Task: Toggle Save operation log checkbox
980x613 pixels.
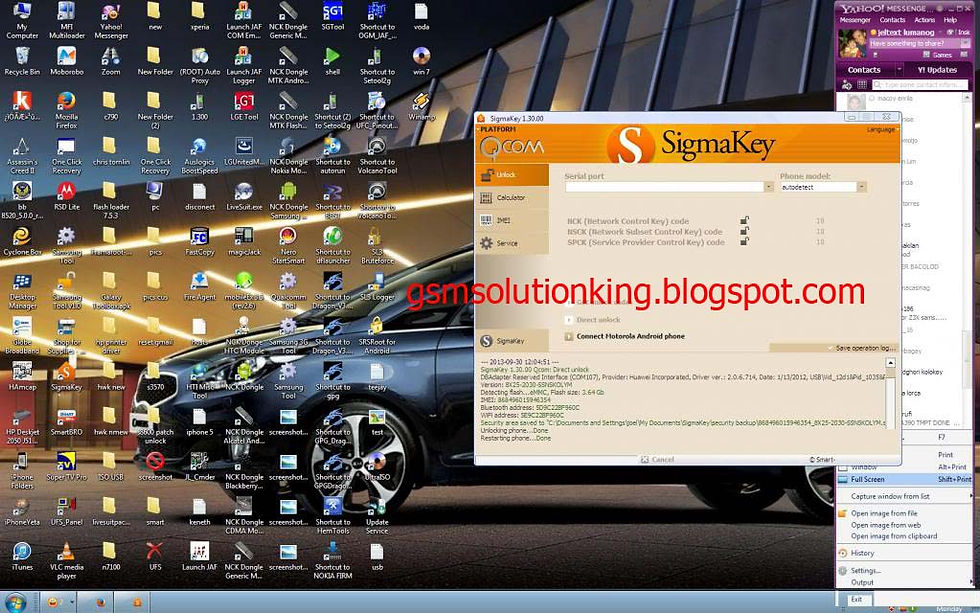Action: (830, 348)
